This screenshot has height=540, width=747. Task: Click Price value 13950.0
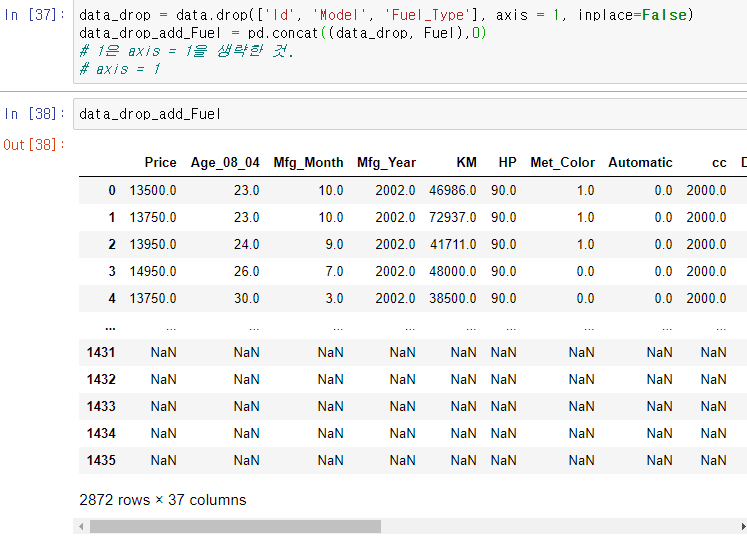click(x=153, y=245)
